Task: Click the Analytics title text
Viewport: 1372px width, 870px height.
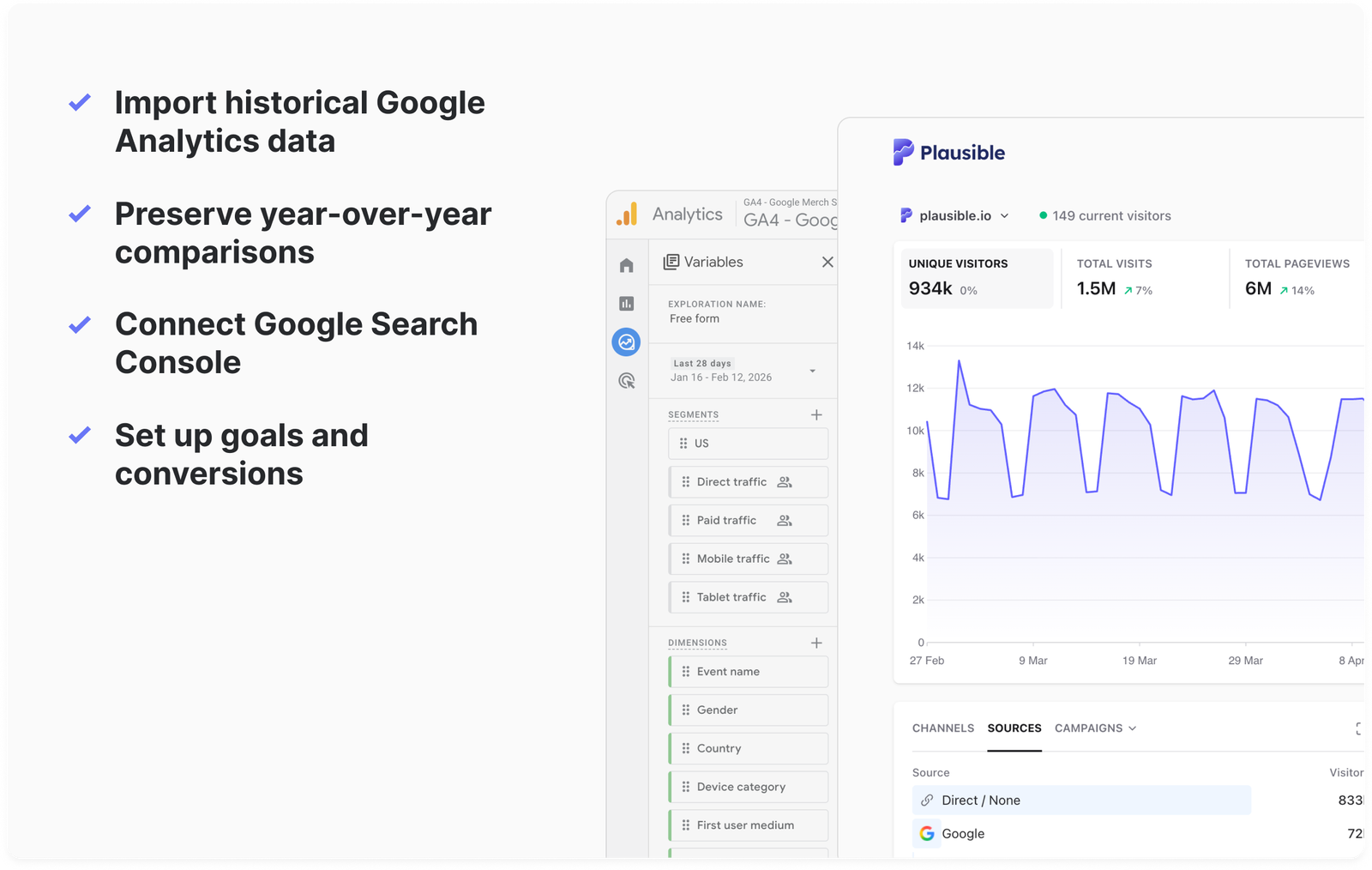Action: click(x=687, y=214)
